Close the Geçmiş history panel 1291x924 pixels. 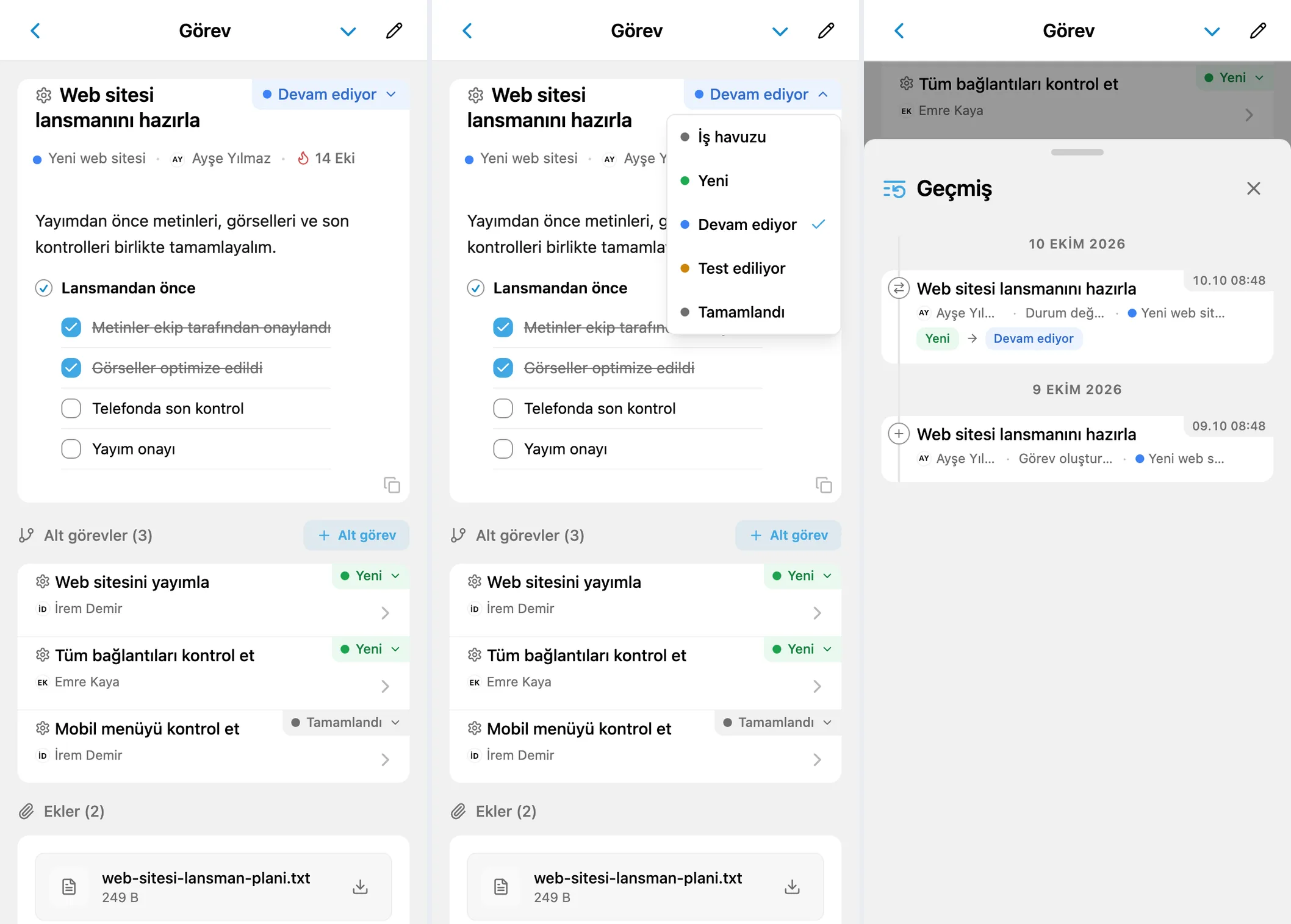pyautogui.click(x=1254, y=188)
